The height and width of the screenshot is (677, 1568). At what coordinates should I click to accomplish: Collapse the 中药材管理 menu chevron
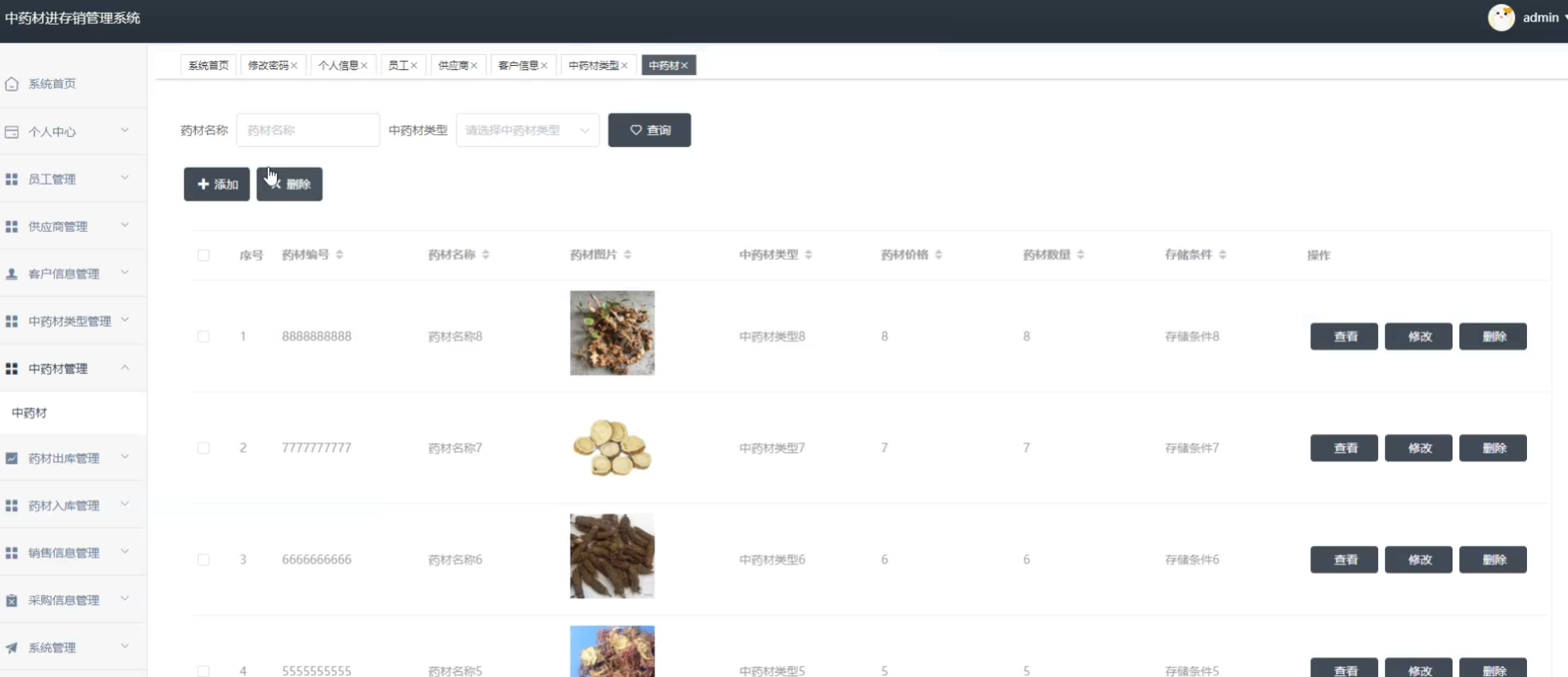coord(125,367)
